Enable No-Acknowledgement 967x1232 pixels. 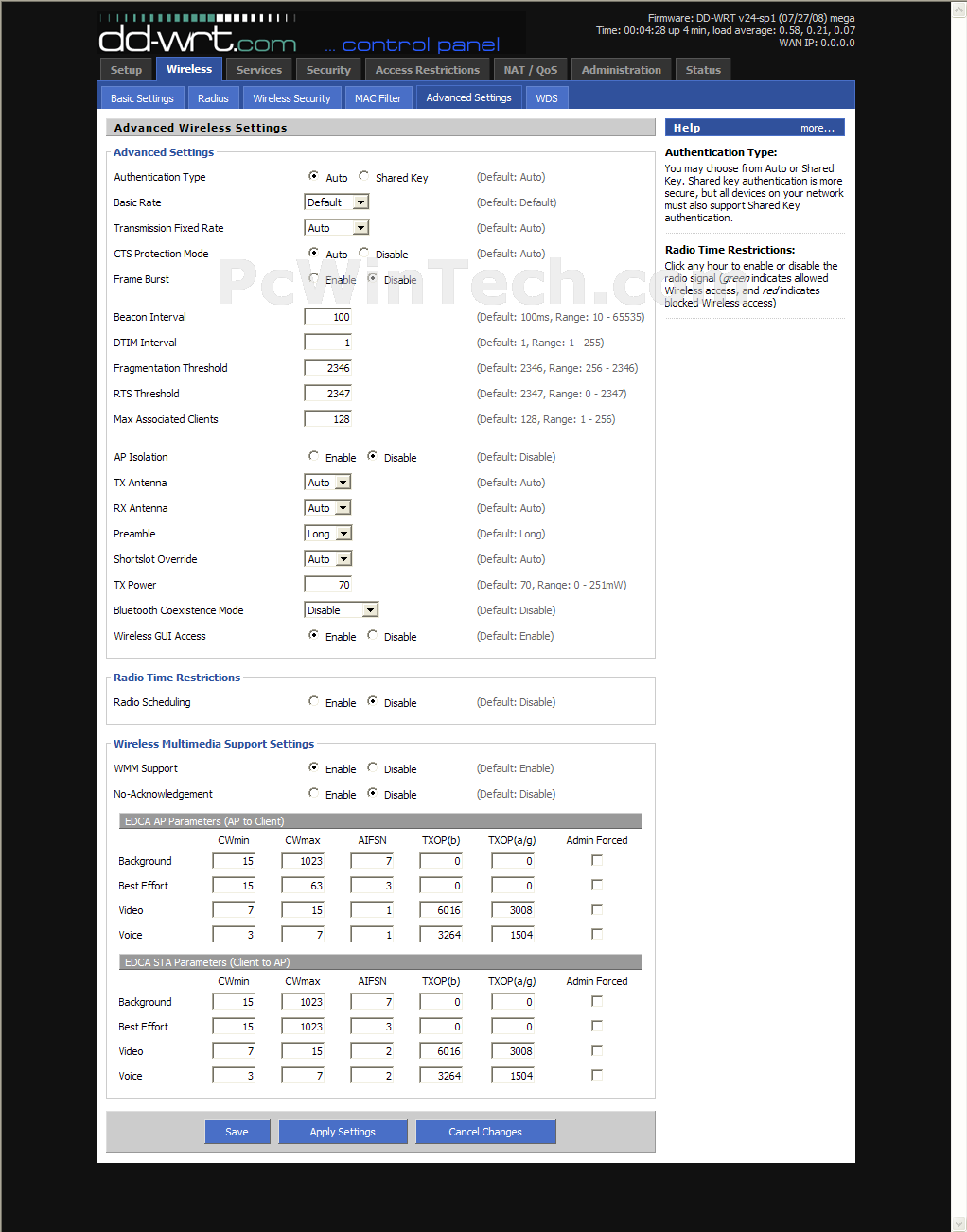pyautogui.click(x=313, y=793)
